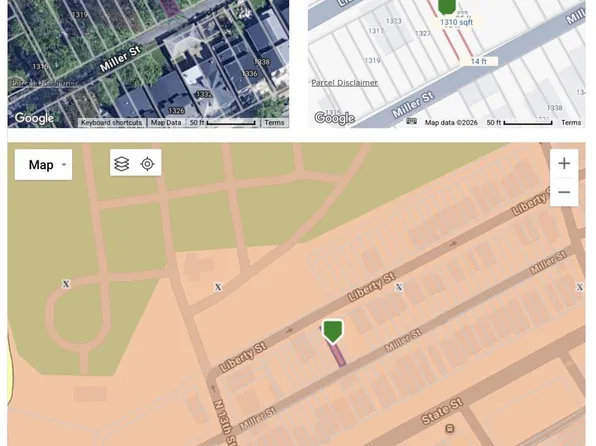Image resolution: width=596 pixels, height=446 pixels.
Task: Click the 1310 sqft parcel label
Action: click(456, 22)
